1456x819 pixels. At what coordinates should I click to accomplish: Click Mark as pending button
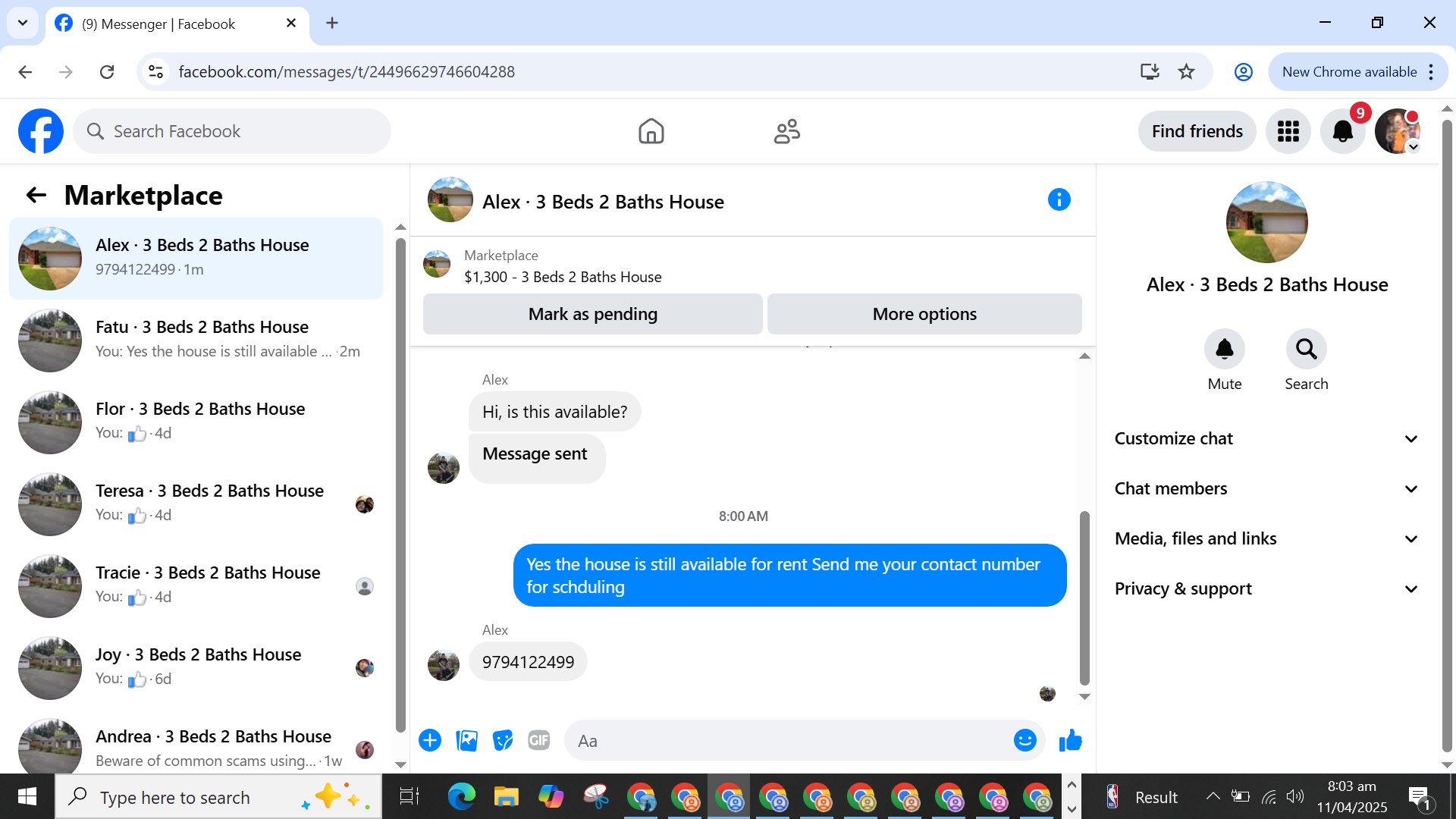[592, 314]
